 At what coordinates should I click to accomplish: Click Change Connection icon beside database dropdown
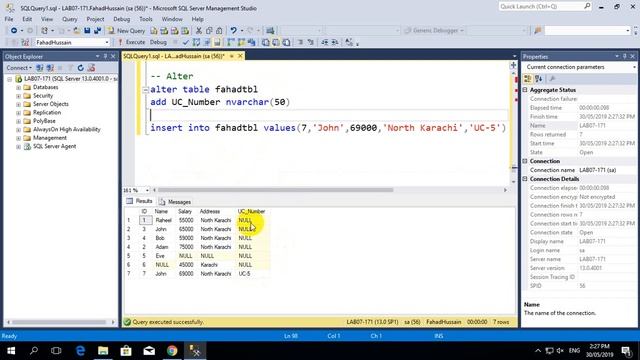25,42
